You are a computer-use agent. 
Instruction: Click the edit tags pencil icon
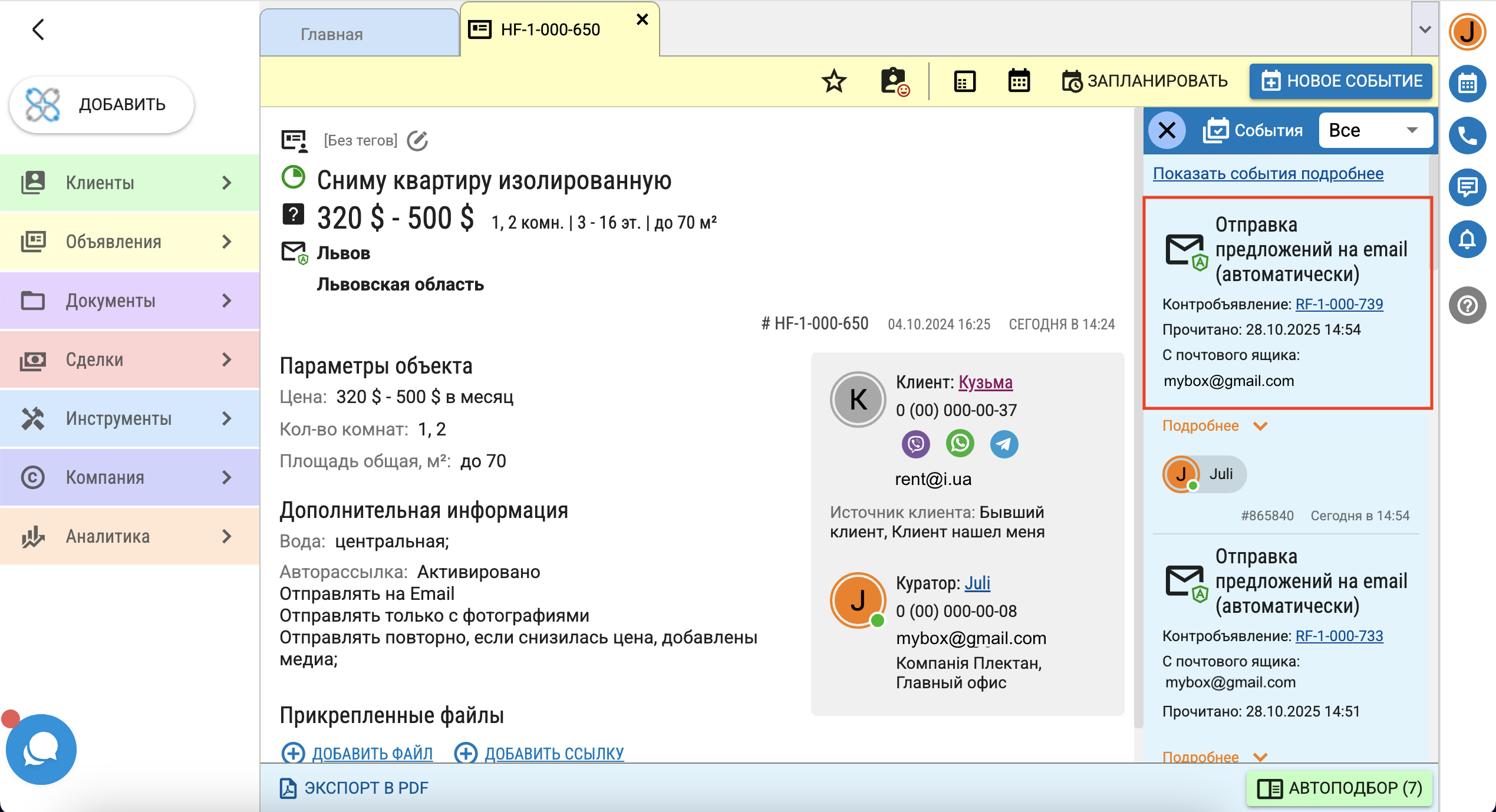point(417,140)
